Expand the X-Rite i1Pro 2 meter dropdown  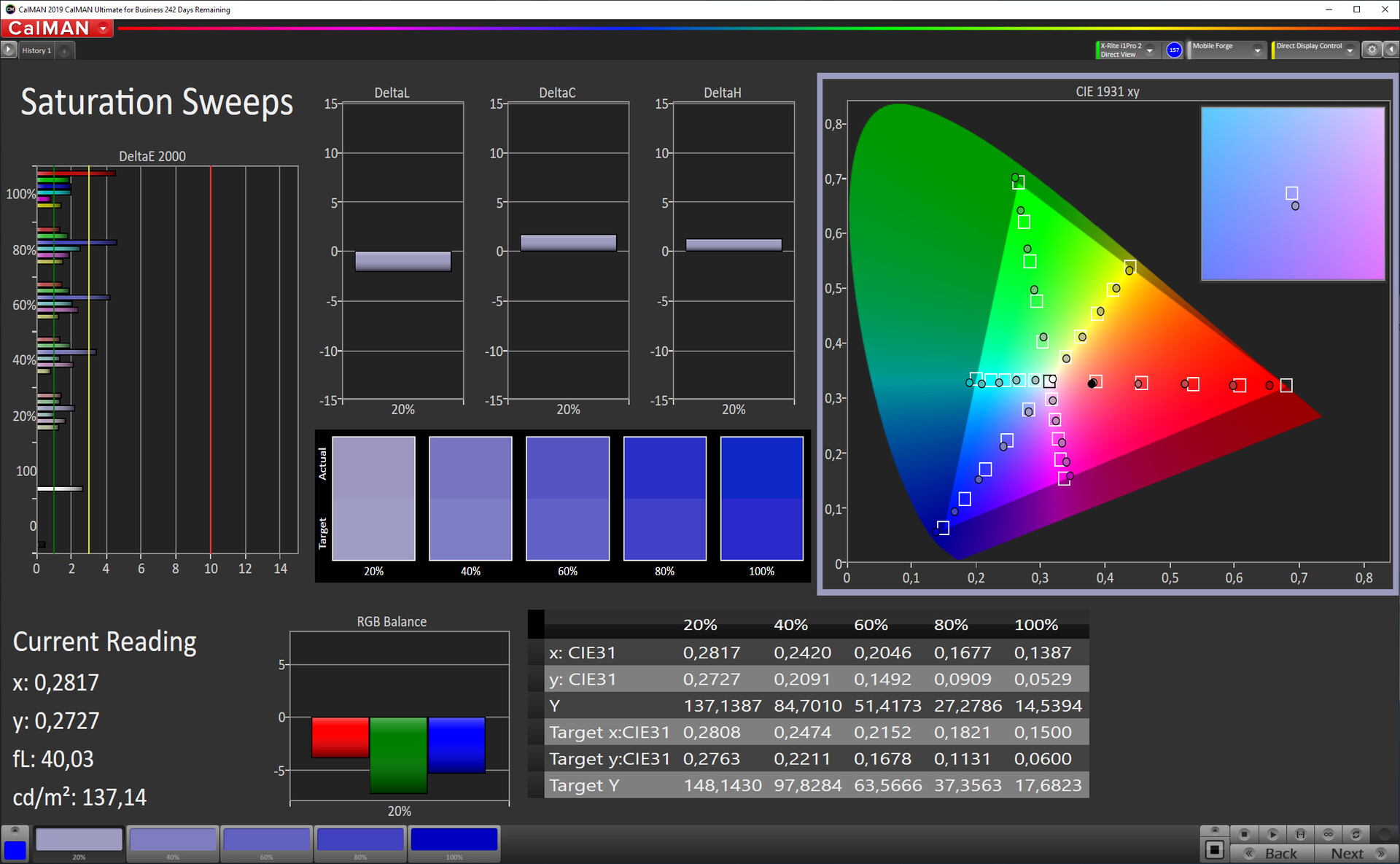coord(1150,50)
